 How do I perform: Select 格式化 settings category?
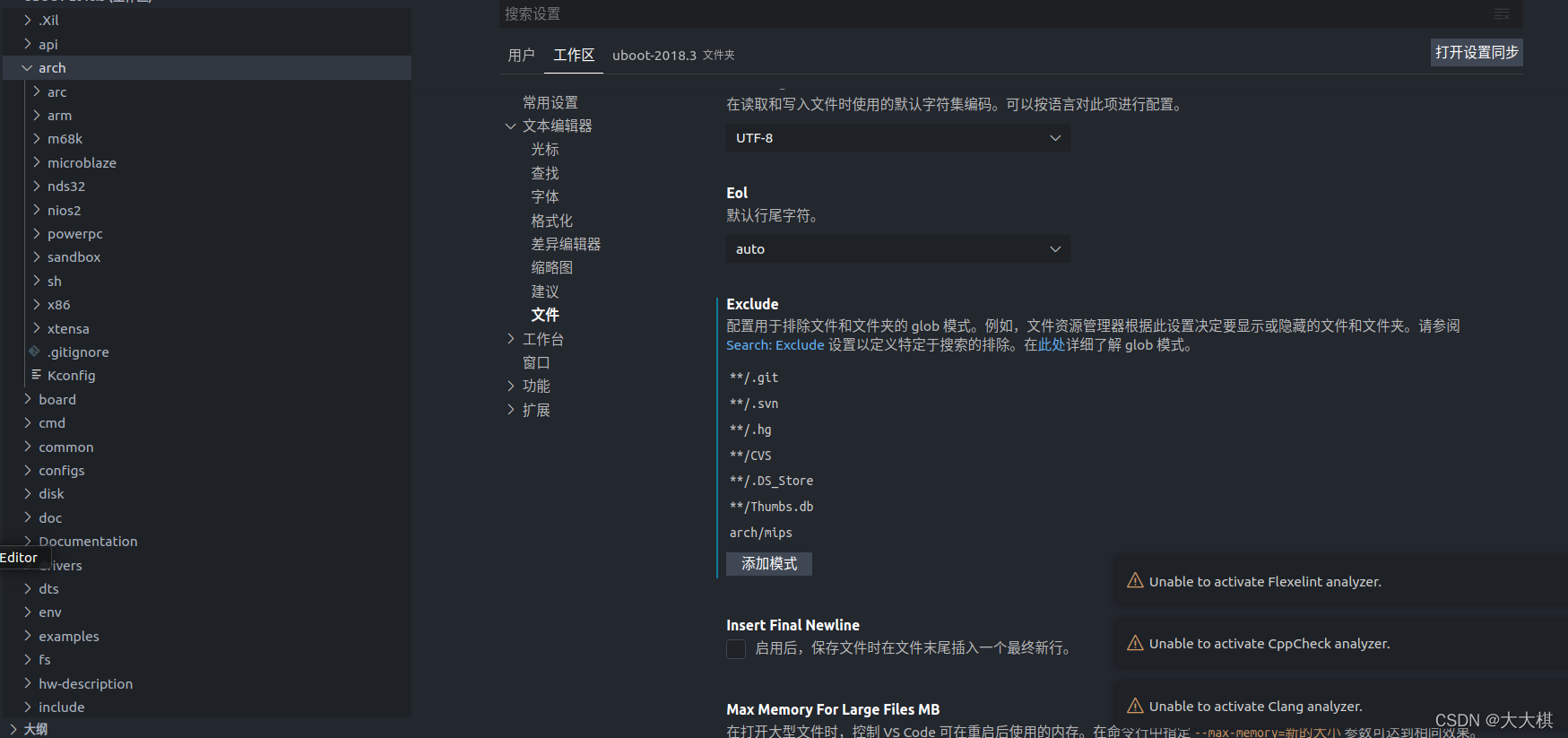point(552,221)
